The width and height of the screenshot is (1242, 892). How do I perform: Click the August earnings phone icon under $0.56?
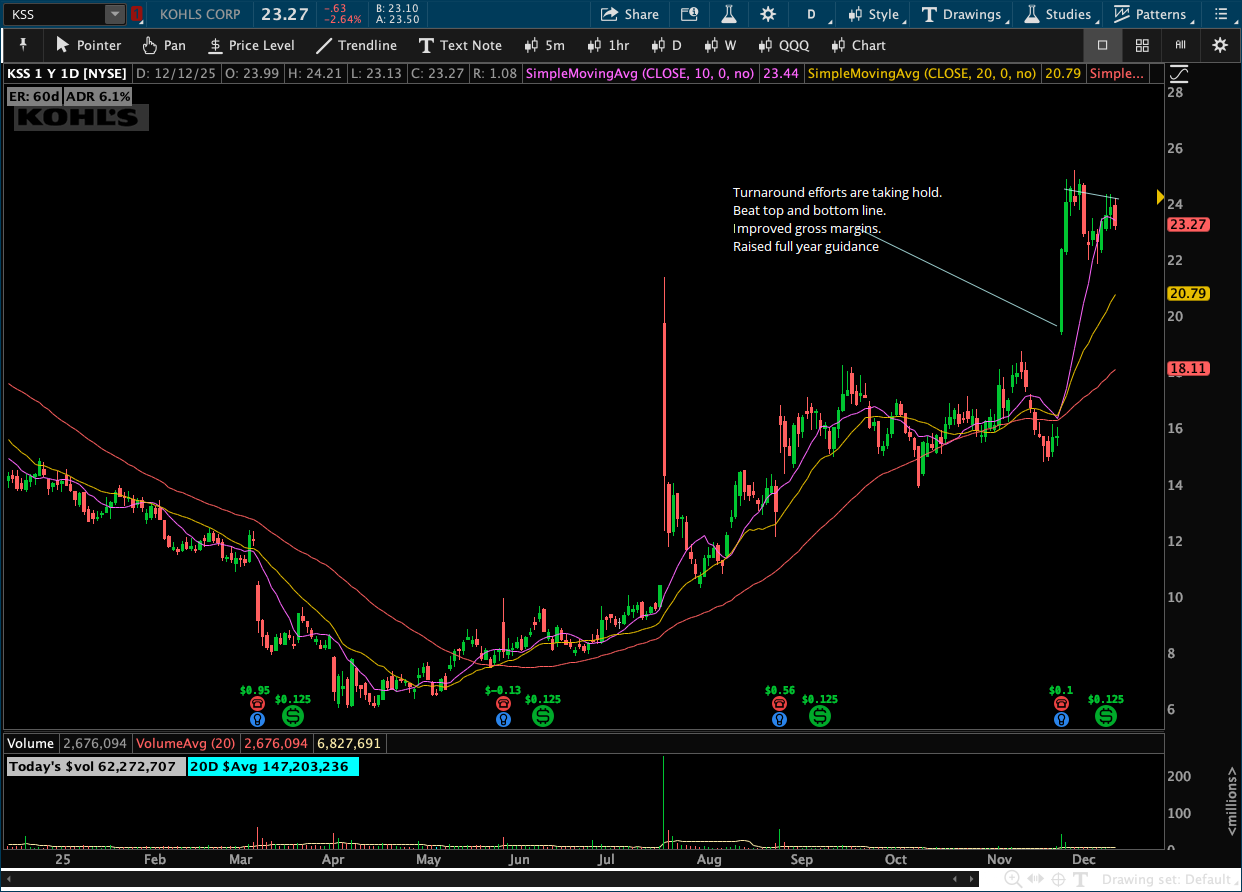pos(779,704)
